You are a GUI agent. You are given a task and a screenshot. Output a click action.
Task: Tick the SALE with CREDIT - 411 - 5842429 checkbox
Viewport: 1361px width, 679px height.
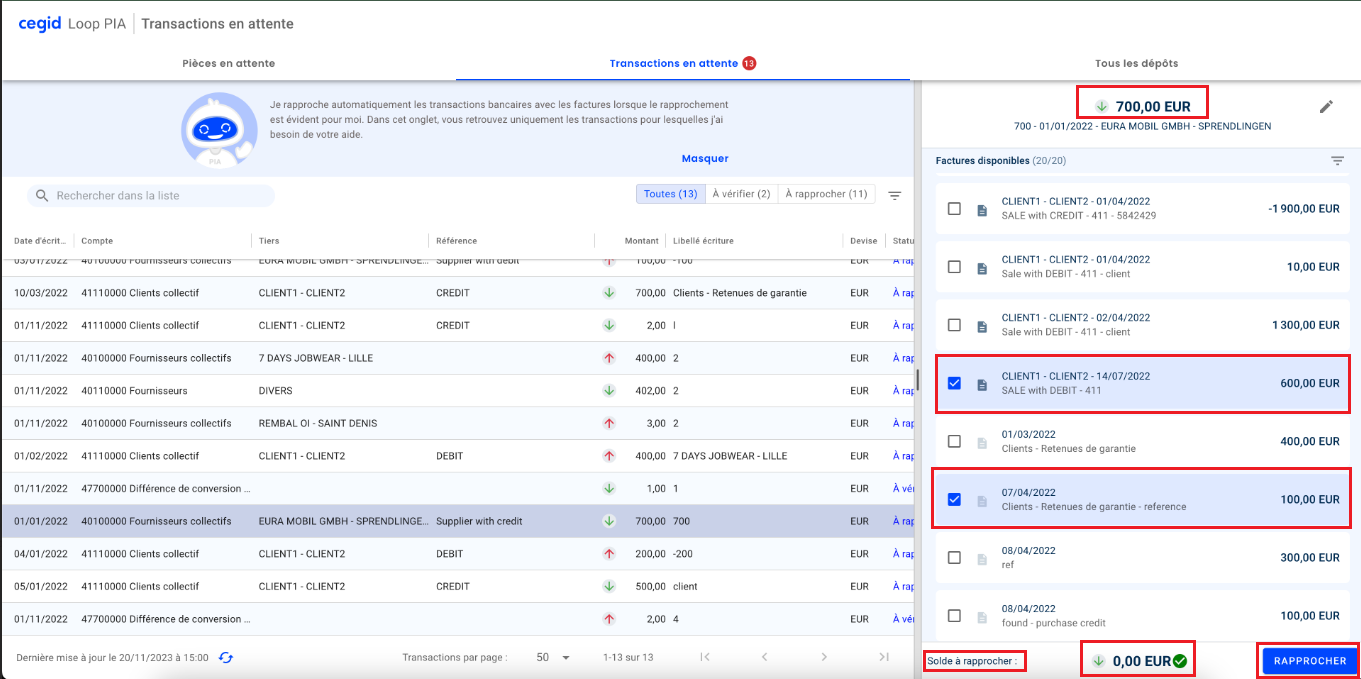pyautogui.click(x=954, y=209)
